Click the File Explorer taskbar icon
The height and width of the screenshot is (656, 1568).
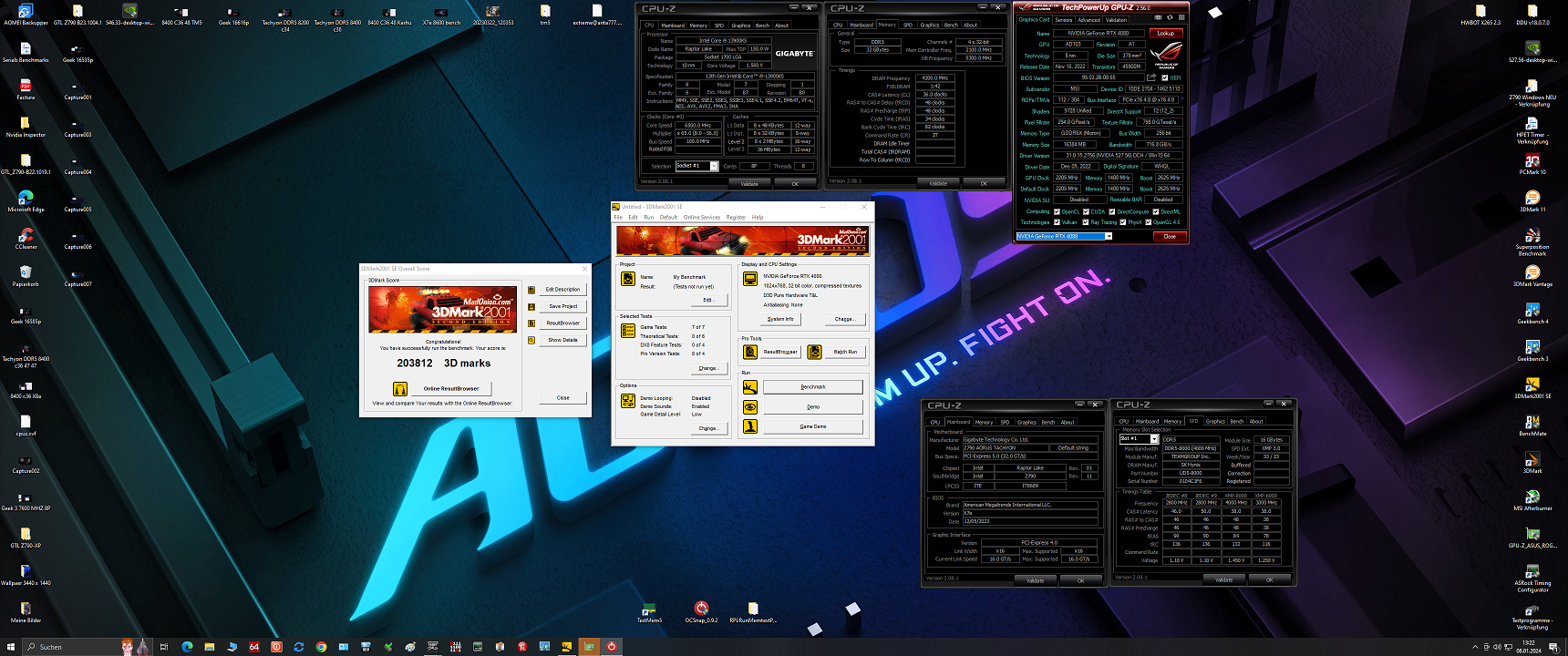point(209,647)
